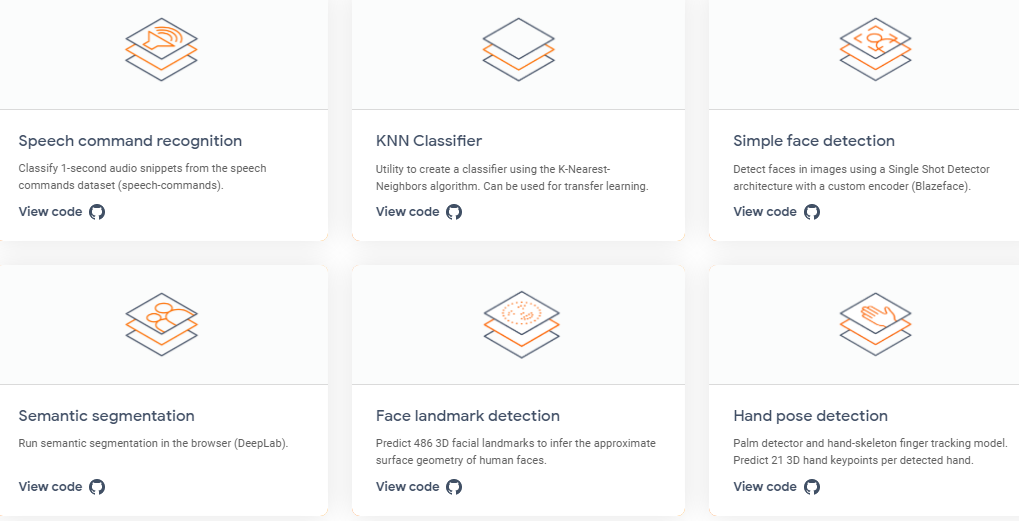The height and width of the screenshot is (521, 1019).
Task: Click the Semantic segmentation illustration icon
Action: pyautogui.click(x=161, y=324)
